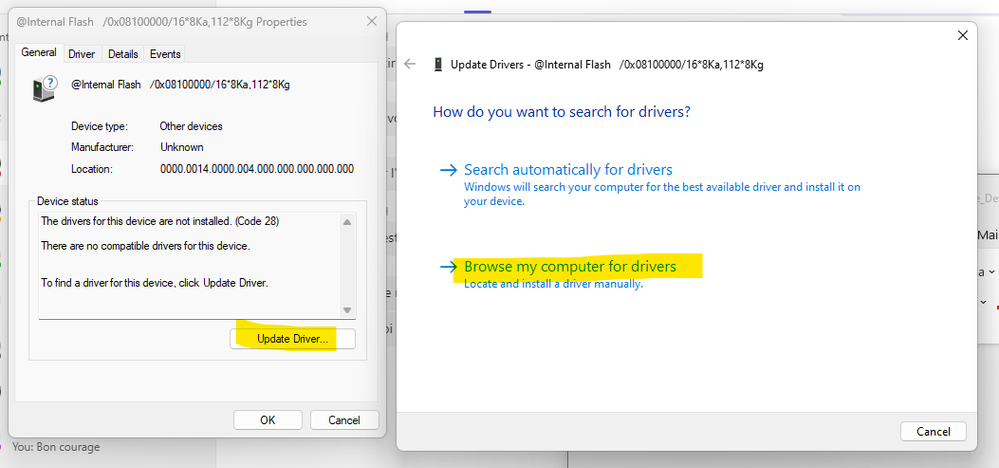
Task: Click OK in the Properties dialog
Action: 268,420
